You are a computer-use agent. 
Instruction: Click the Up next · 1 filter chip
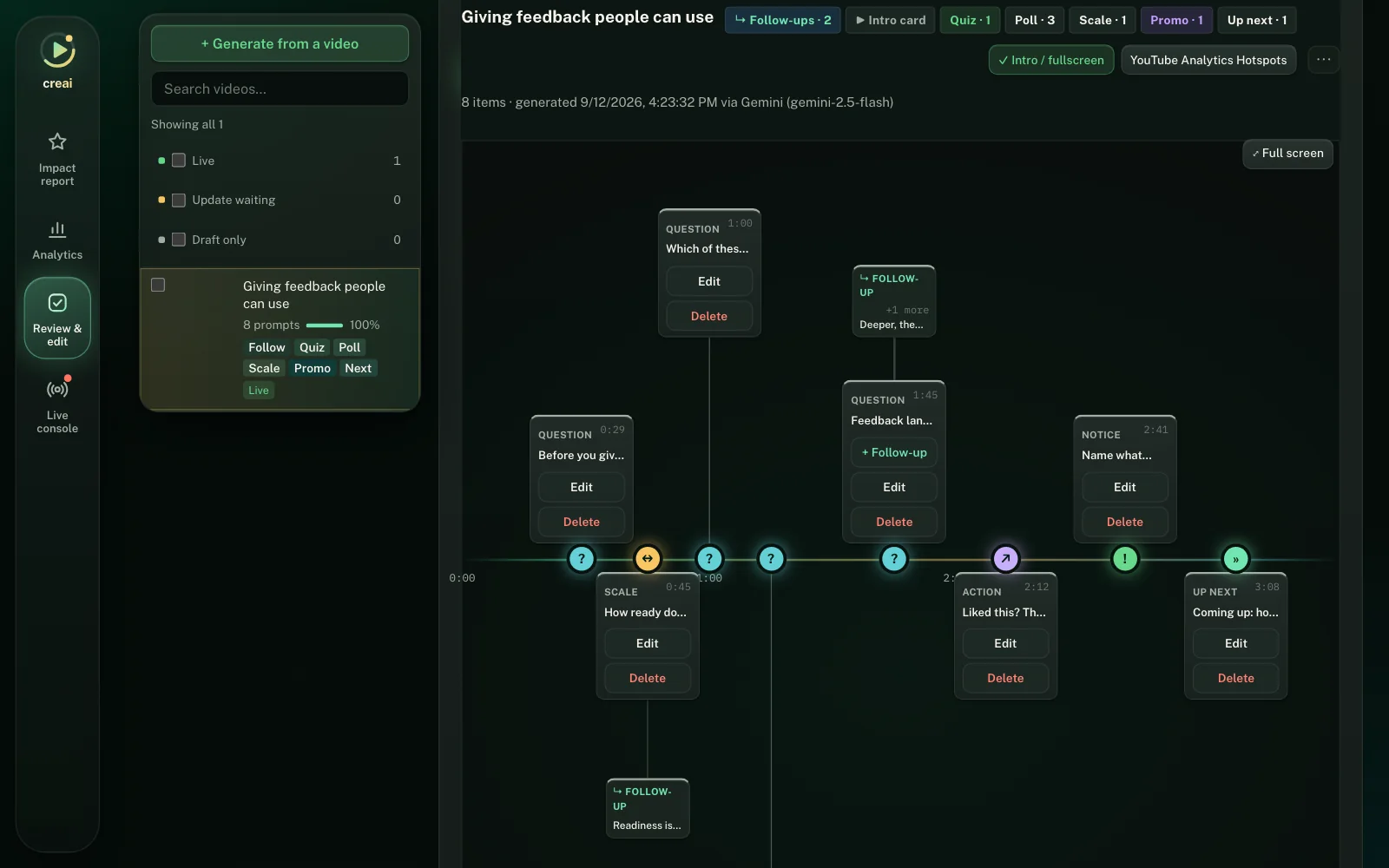pos(1257,20)
